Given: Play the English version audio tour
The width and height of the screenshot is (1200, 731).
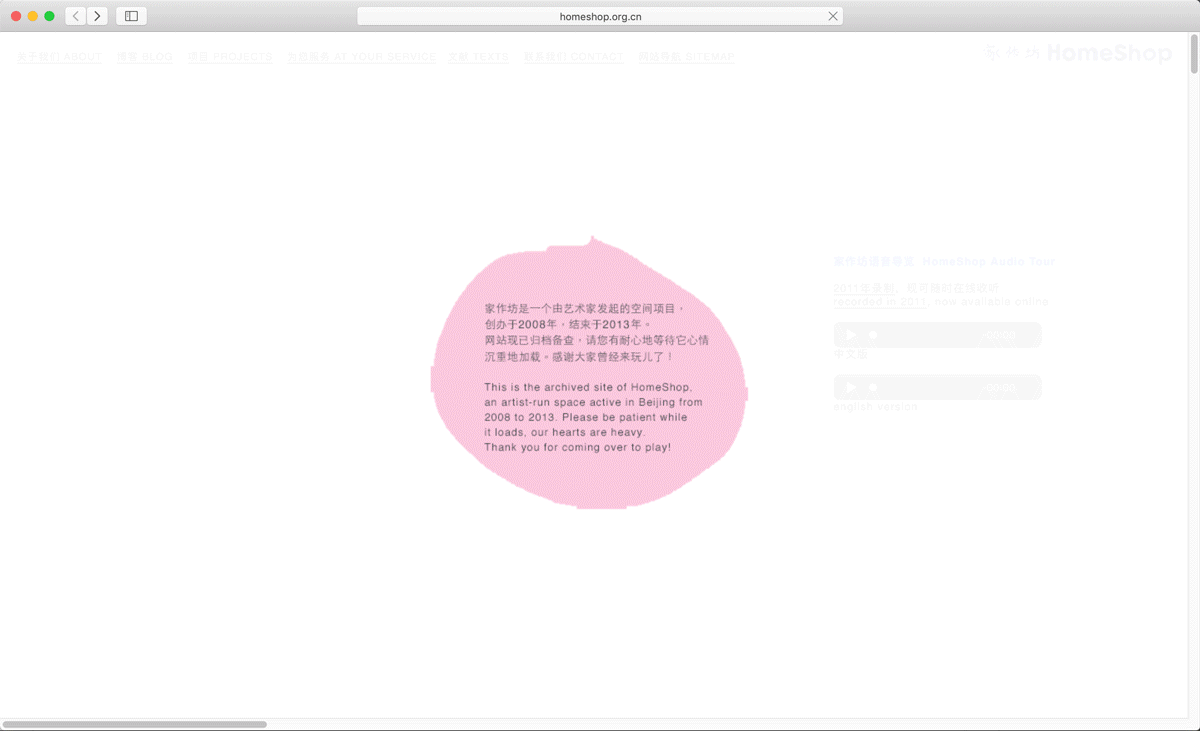Looking at the screenshot, I should pos(851,387).
